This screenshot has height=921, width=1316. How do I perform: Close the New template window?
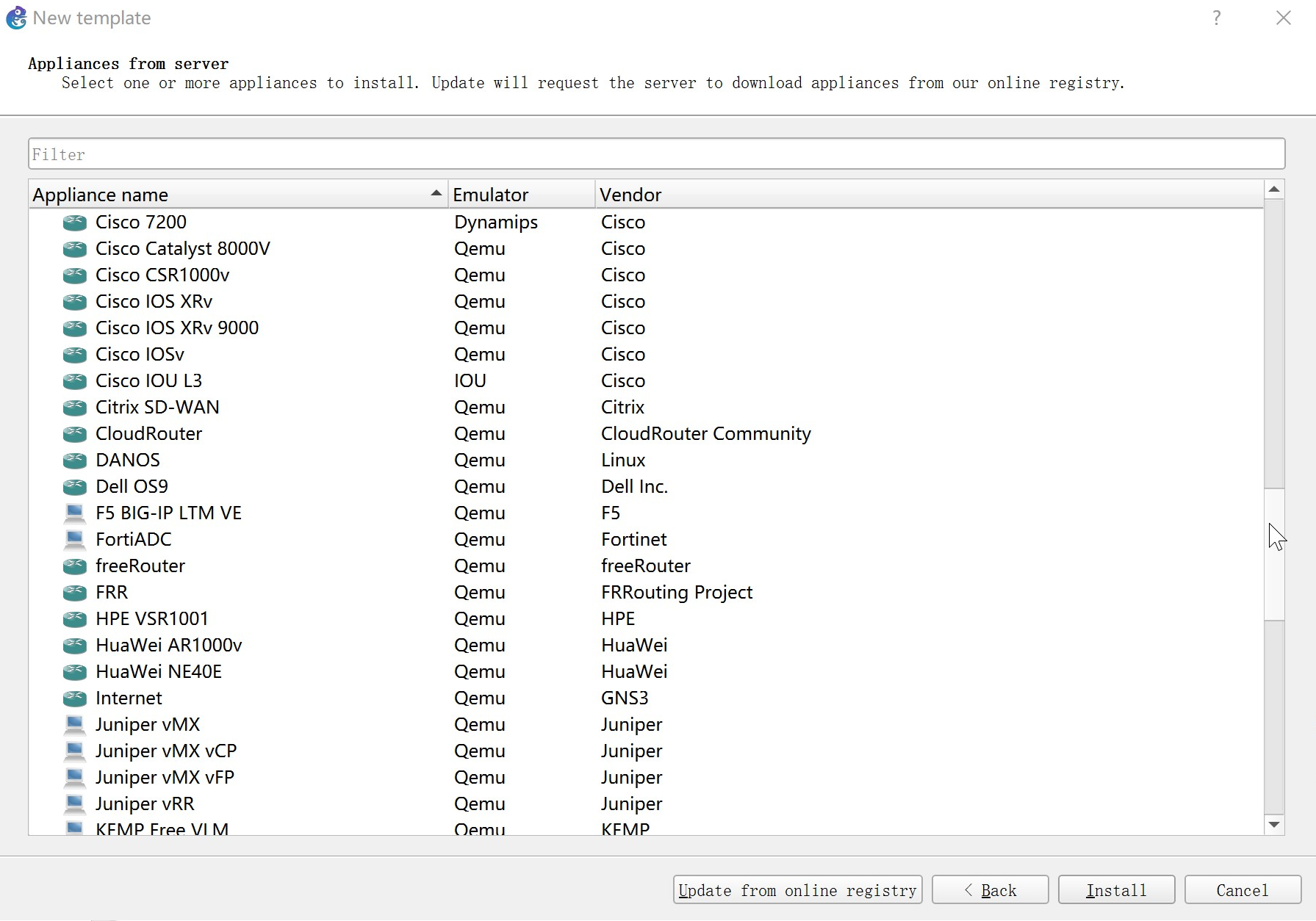point(1284,18)
